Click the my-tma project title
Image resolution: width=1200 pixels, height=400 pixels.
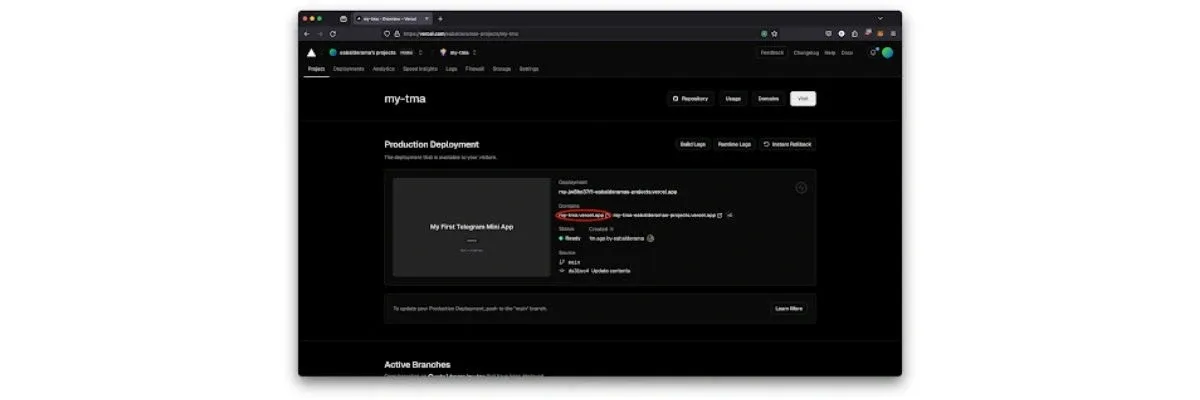tap(405, 99)
